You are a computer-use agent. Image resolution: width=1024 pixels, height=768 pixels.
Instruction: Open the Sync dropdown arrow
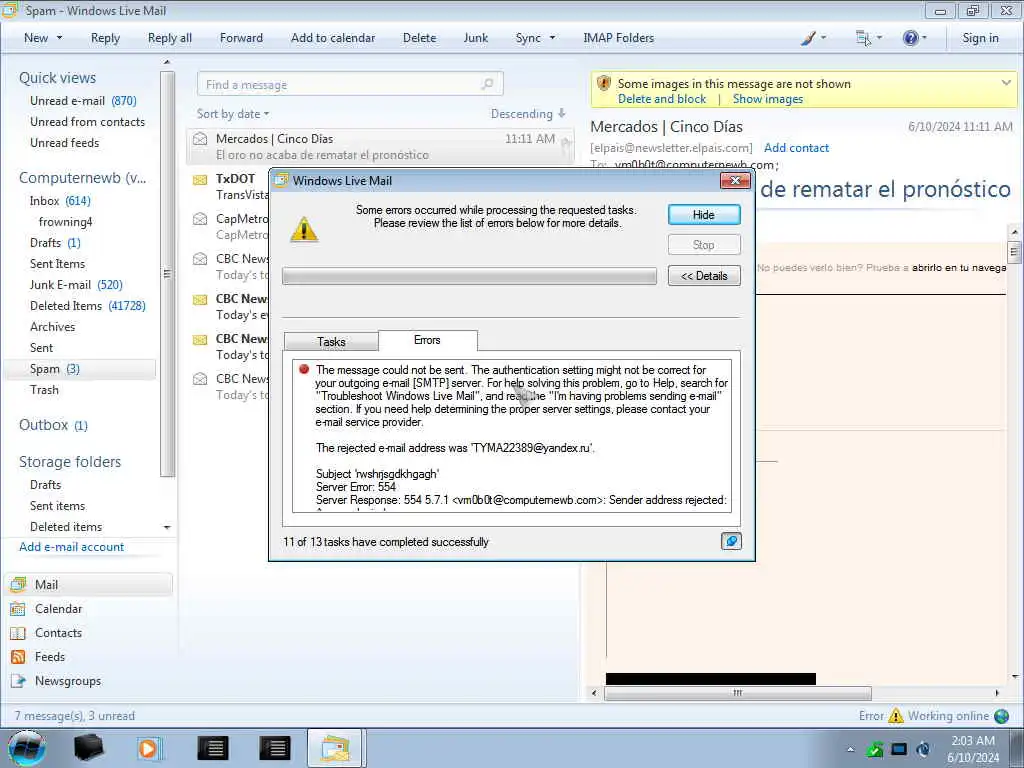point(552,38)
